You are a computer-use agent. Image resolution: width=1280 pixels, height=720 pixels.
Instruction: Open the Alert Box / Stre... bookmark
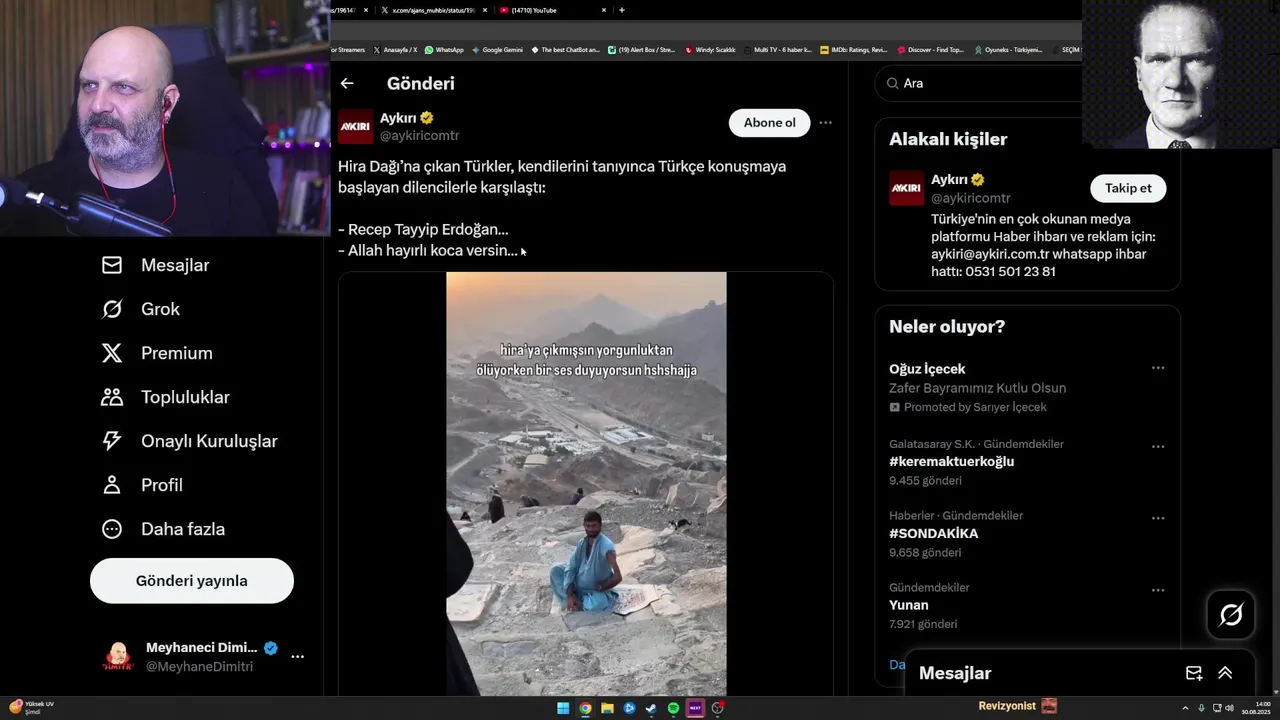[x=642, y=49]
